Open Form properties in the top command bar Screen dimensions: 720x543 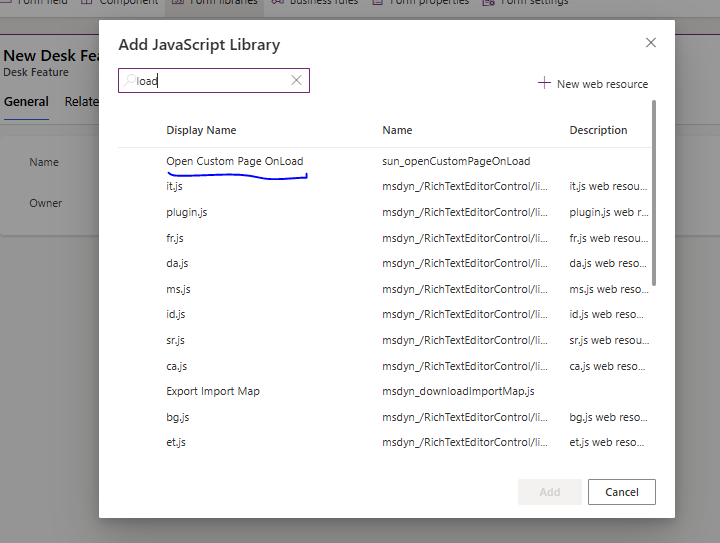pyautogui.click(x=421, y=2)
